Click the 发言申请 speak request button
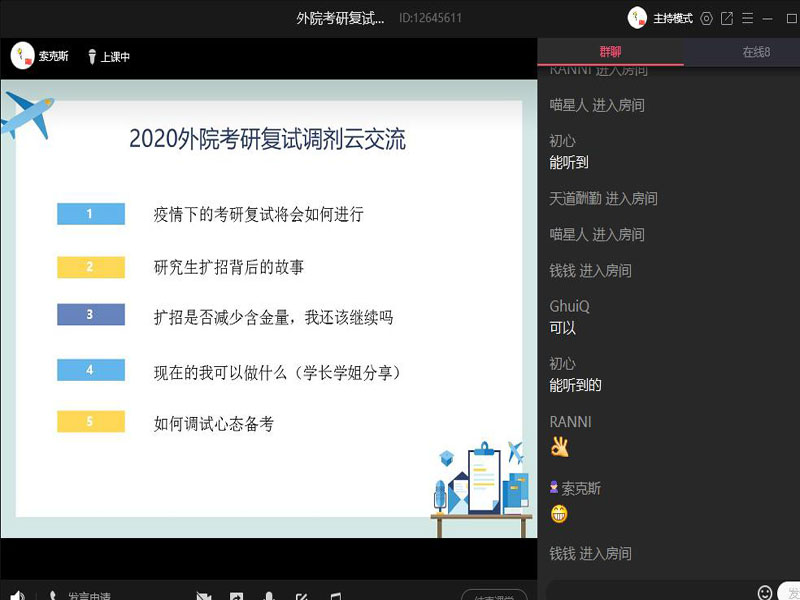Image resolution: width=800 pixels, height=600 pixels. (88, 596)
